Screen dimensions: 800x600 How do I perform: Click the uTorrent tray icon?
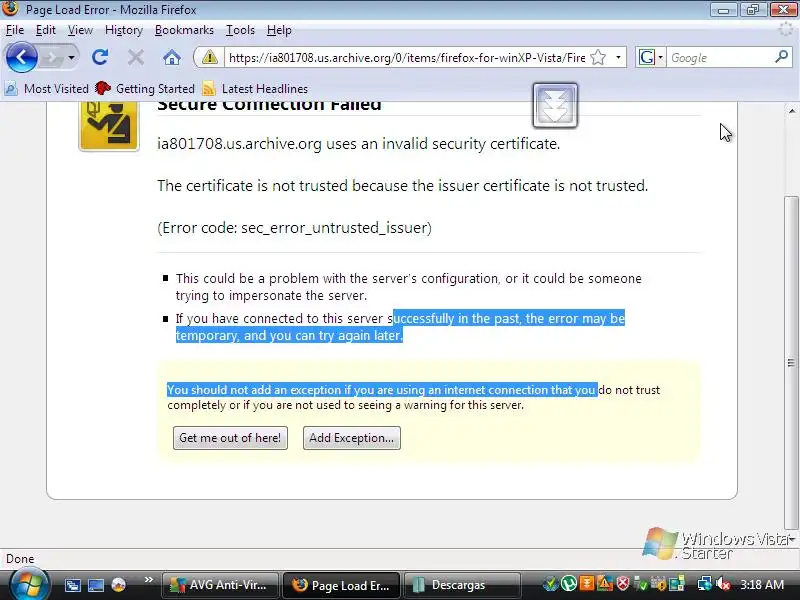click(568, 584)
